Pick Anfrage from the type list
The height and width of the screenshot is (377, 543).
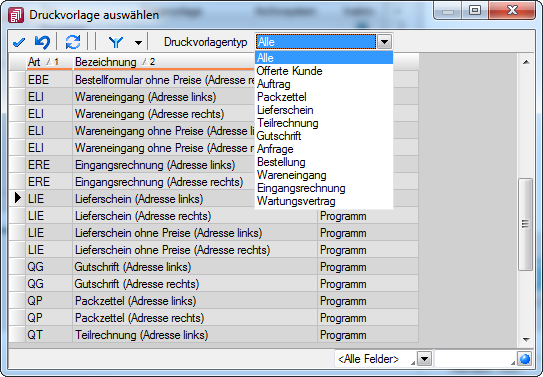click(x=324, y=149)
